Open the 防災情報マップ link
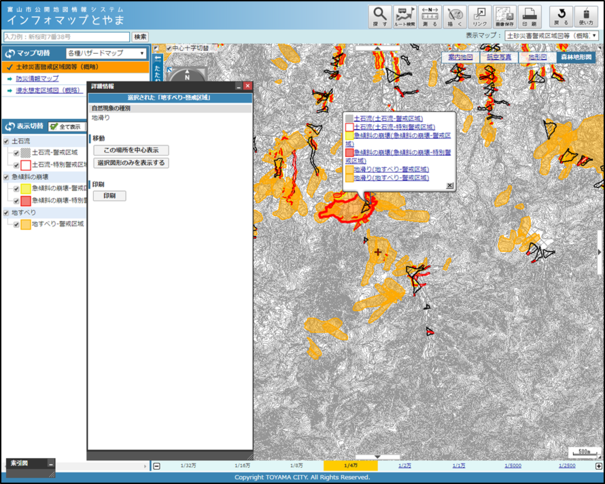Screen dimensions: 605x484 click(x=37, y=79)
